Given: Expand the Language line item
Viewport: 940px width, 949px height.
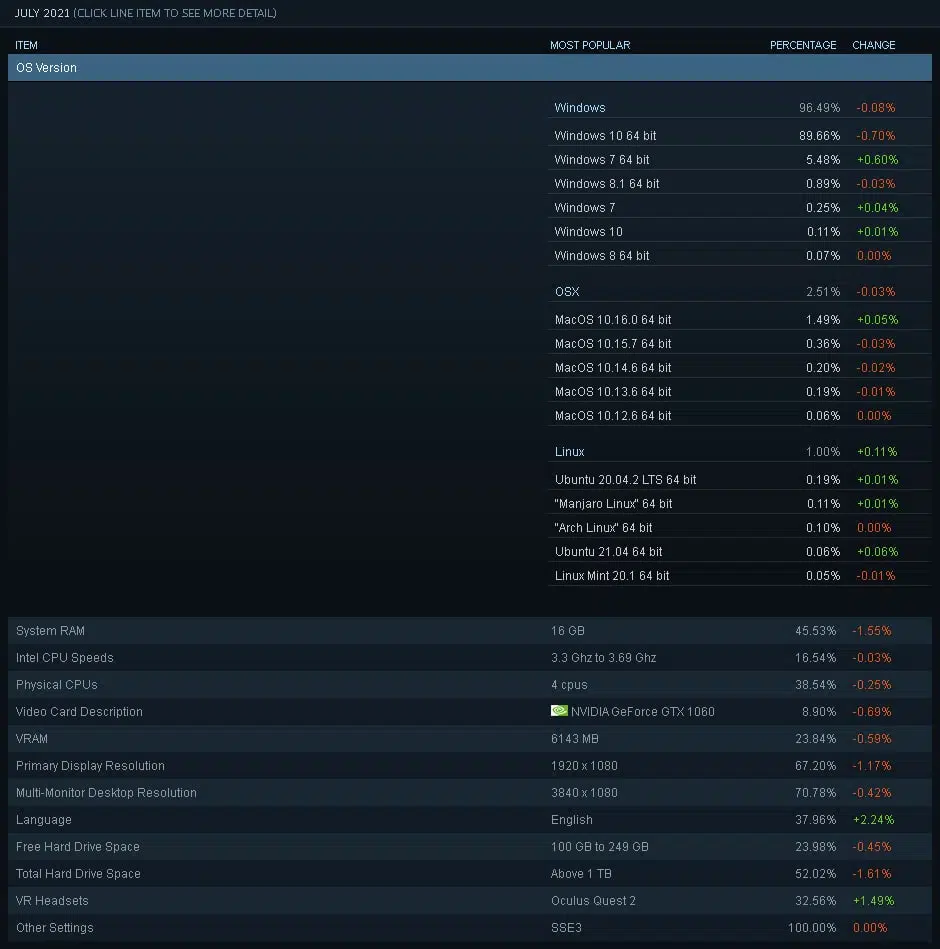Looking at the screenshot, I should [x=470, y=819].
